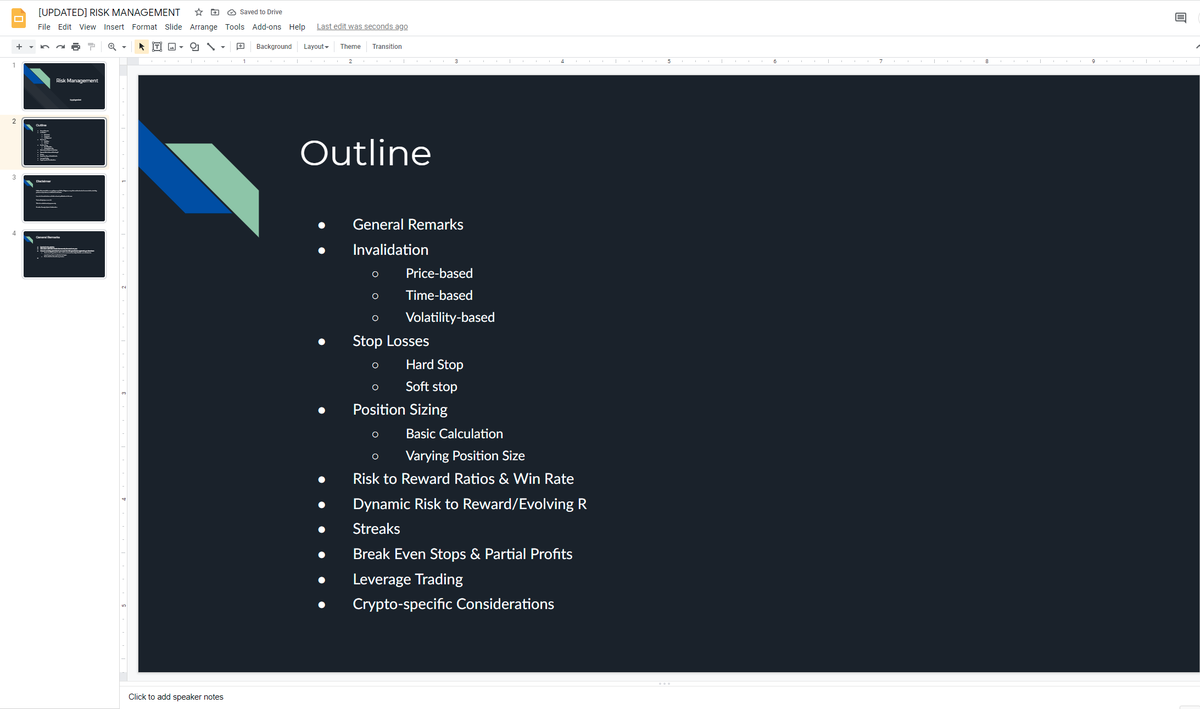Click the Invalidation bullet text

tap(391, 250)
